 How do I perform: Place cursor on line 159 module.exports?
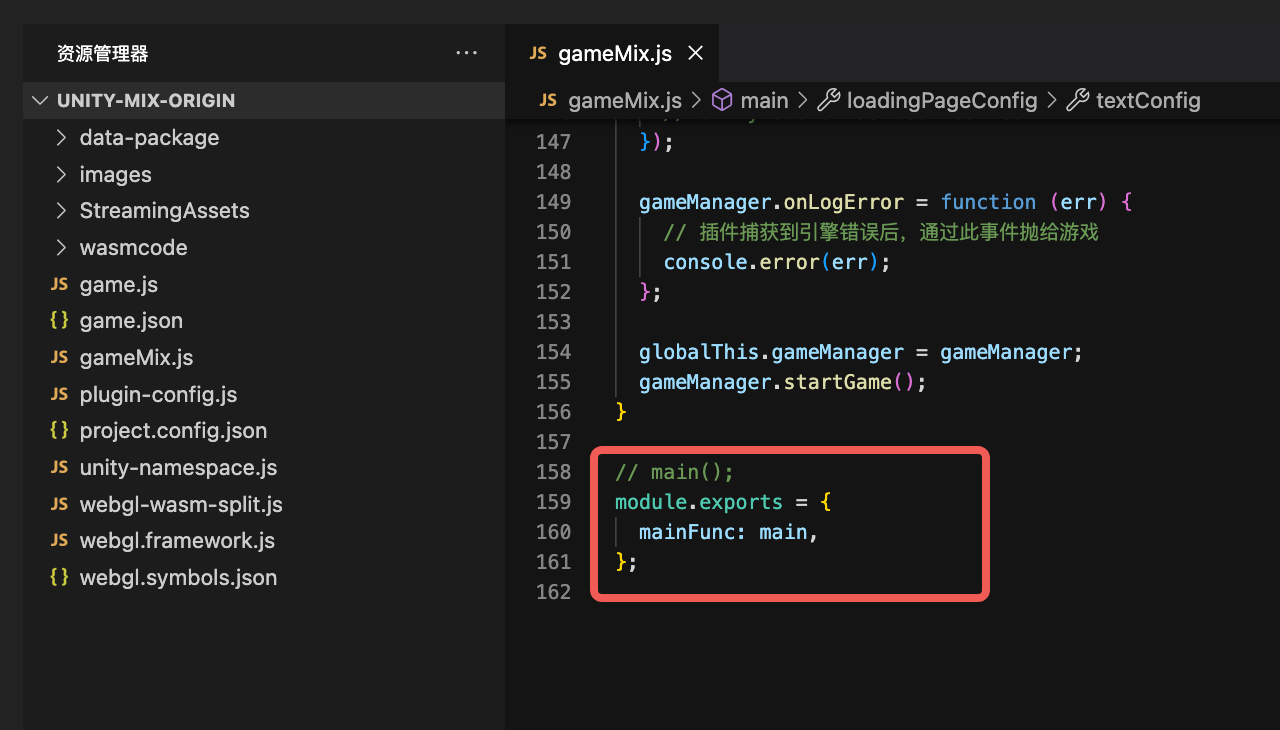(698, 502)
